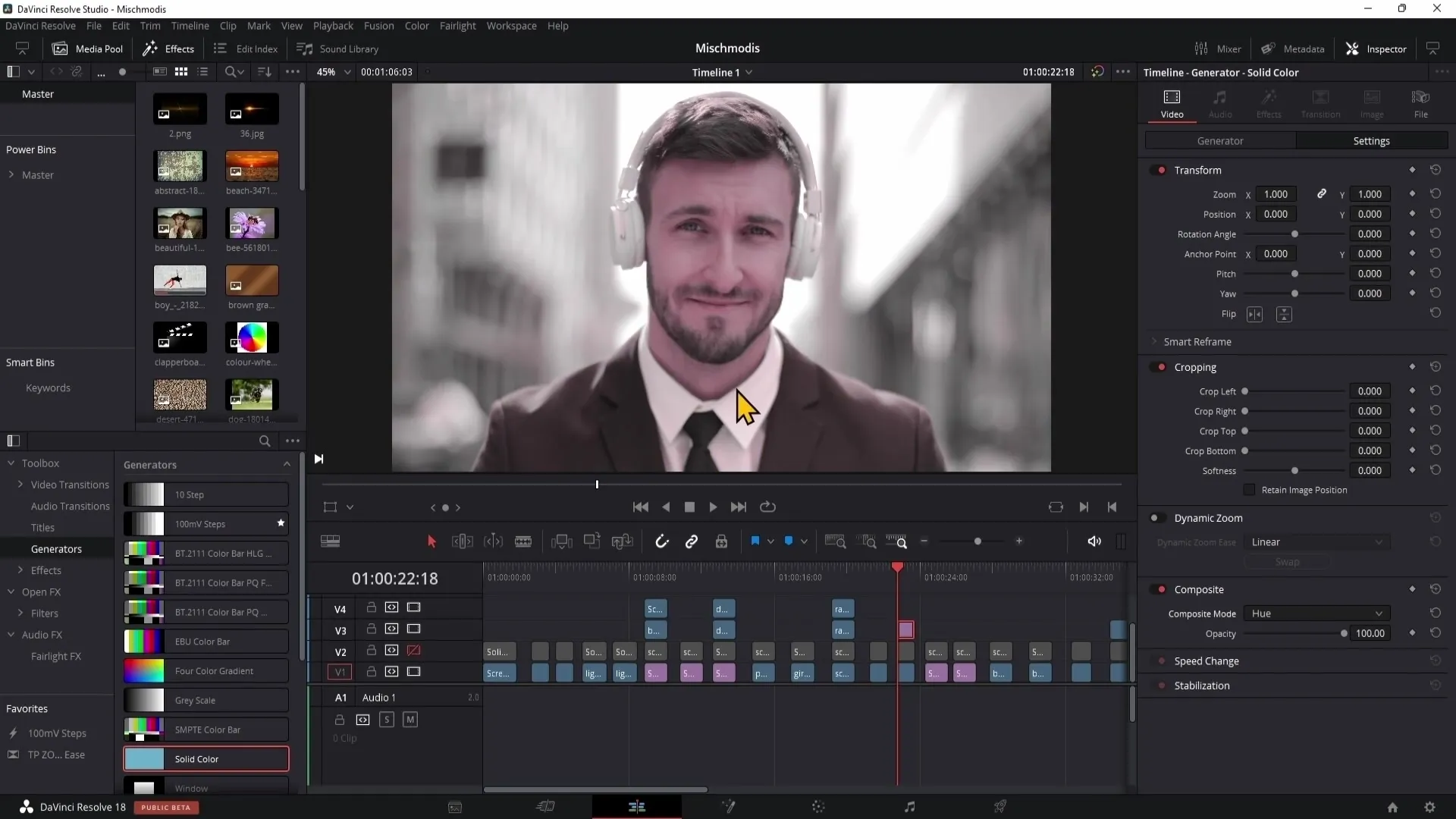Click the playhead position timecode input field
Screen dimensions: 1456x819
click(x=394, y=578)
